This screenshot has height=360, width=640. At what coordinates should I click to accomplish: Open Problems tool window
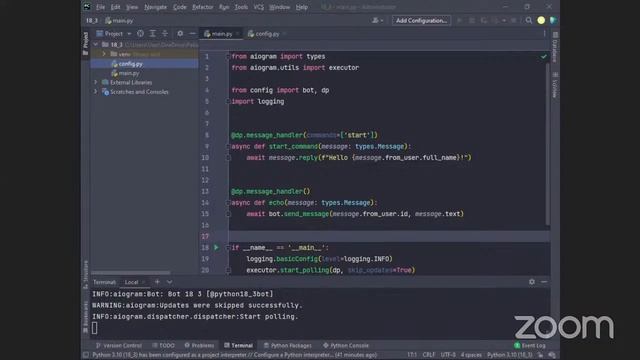199,345
